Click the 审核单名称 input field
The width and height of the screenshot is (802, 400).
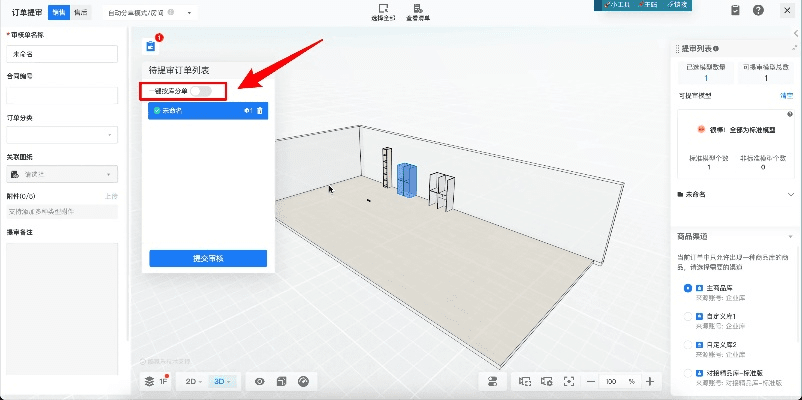[x=62, y=53]
